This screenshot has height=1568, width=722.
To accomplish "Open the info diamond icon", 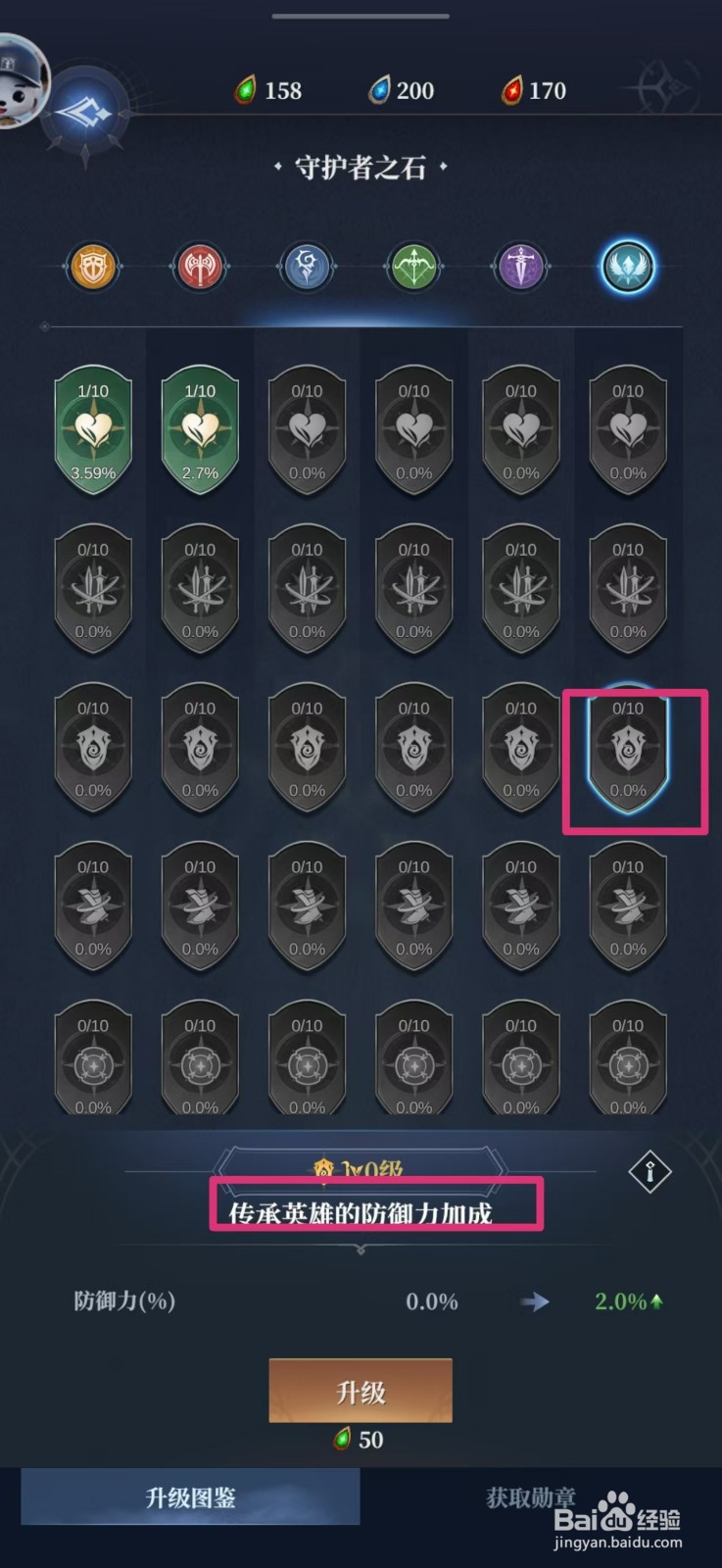I will pos(650,1171).
